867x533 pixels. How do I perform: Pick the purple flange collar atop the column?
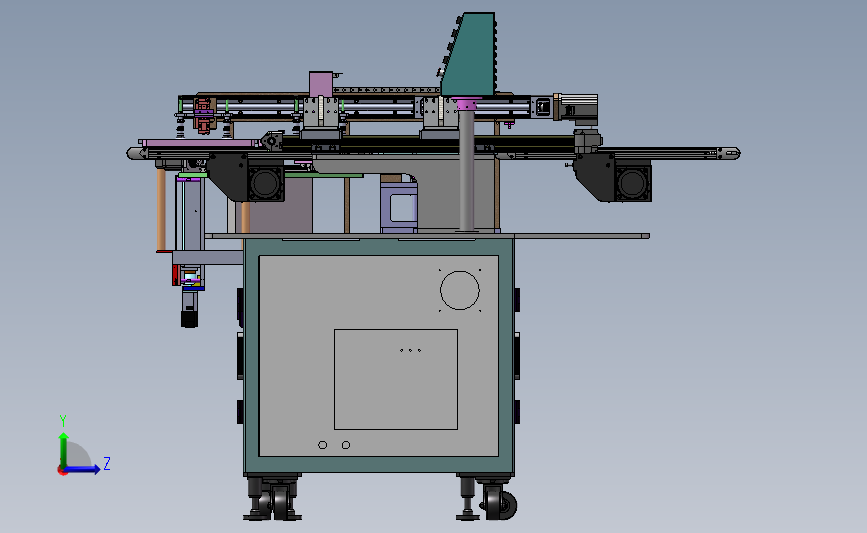pyautogui.click(x=466, y=104)
